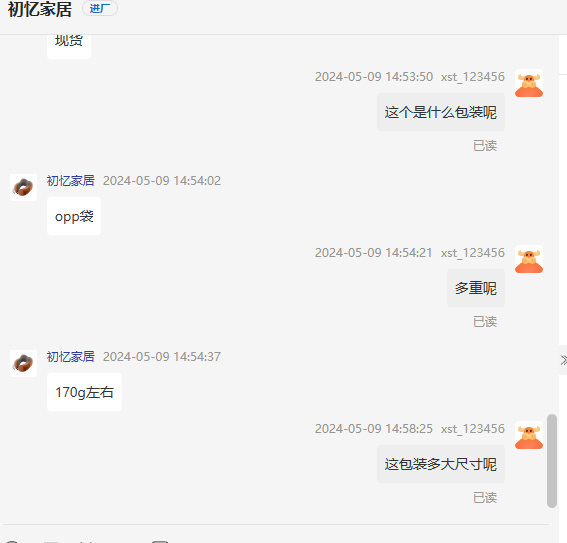Click the xst_123456 avatar at 14:58:25
Image resolution: width=567 pixels, height=543 pixels.
pyautogui.click(x=529, y=435)
